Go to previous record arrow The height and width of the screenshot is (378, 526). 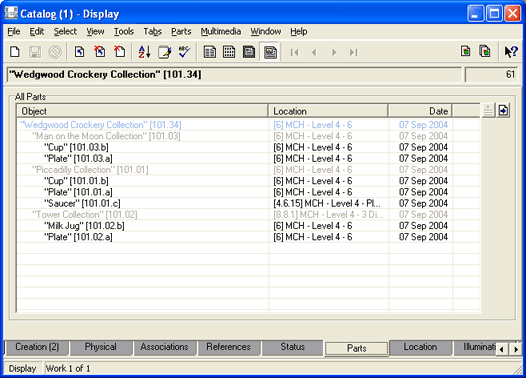314,52
